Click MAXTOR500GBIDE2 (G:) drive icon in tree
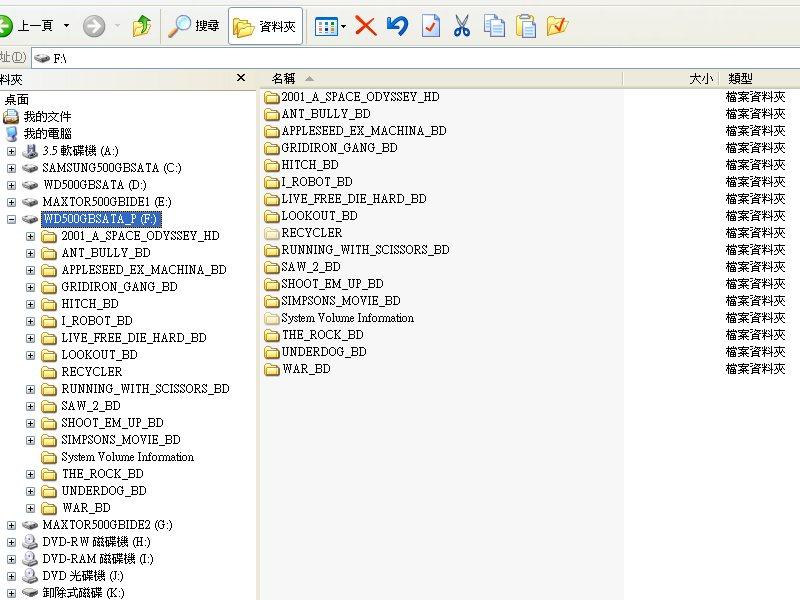Viewport: 800px width, 600px height. pyautogui.click(x=30, y=525)
